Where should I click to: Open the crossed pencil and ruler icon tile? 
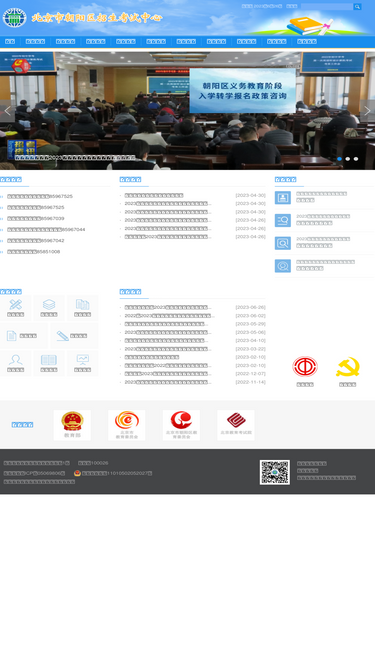click(15, 308)
